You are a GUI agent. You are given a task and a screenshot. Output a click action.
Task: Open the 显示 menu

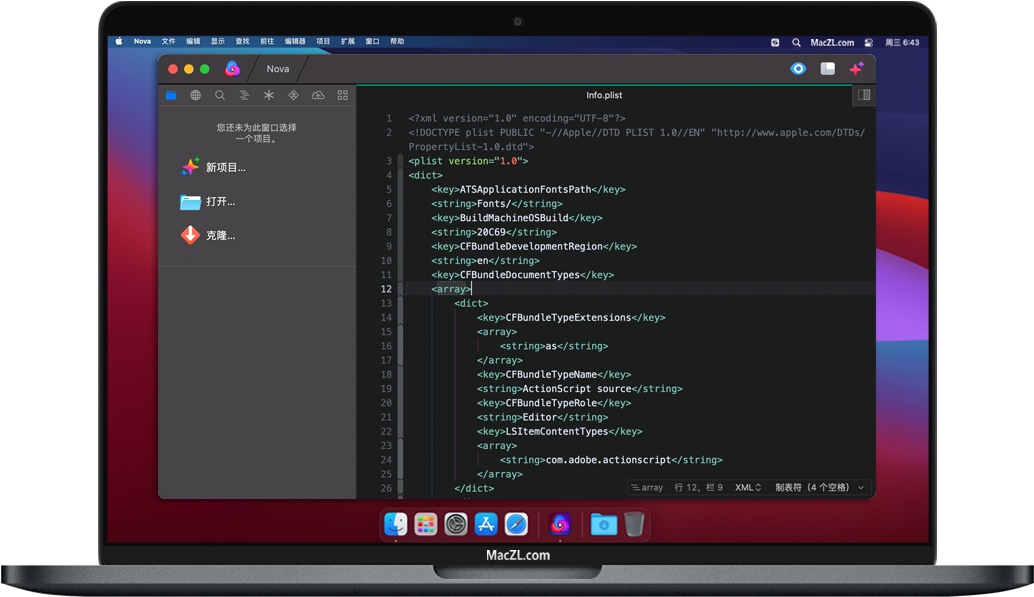(218, 42)
